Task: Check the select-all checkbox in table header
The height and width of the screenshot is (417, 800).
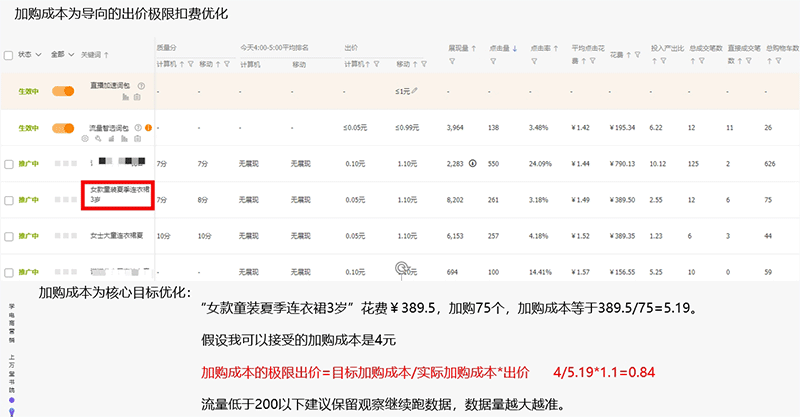Action: click(x=9, y=55)
